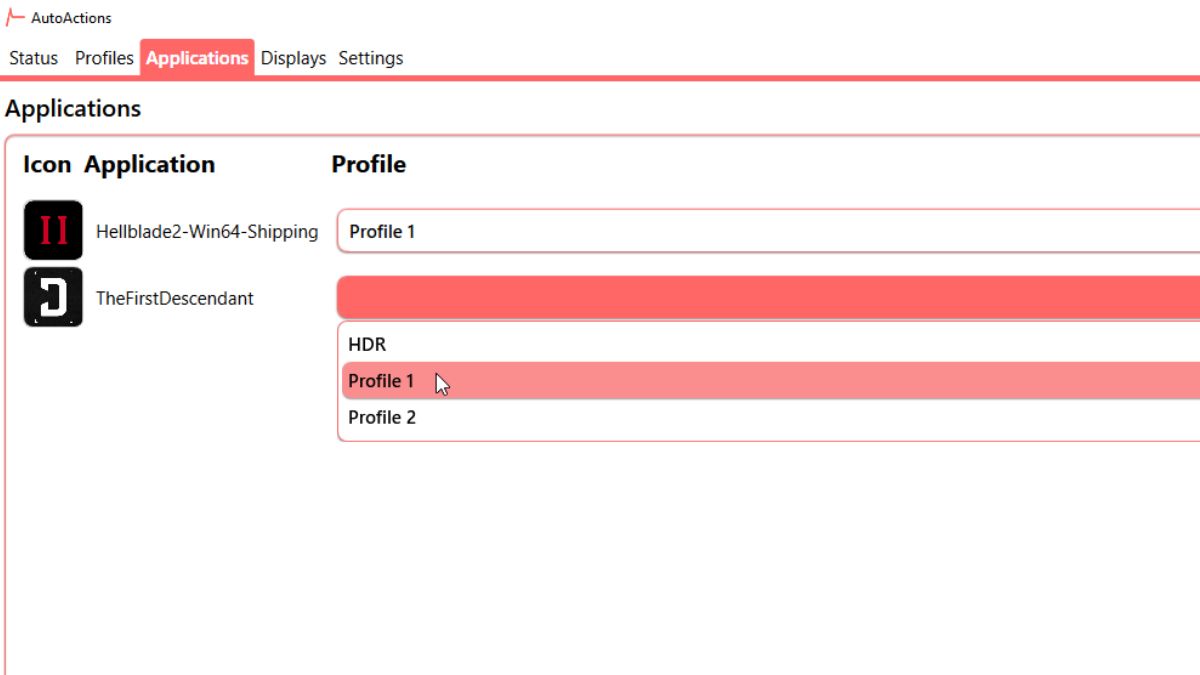Click the TheFirstDescendant application name
The width and height of the screenshot is (1200, 675).
(x=175, y=298)
